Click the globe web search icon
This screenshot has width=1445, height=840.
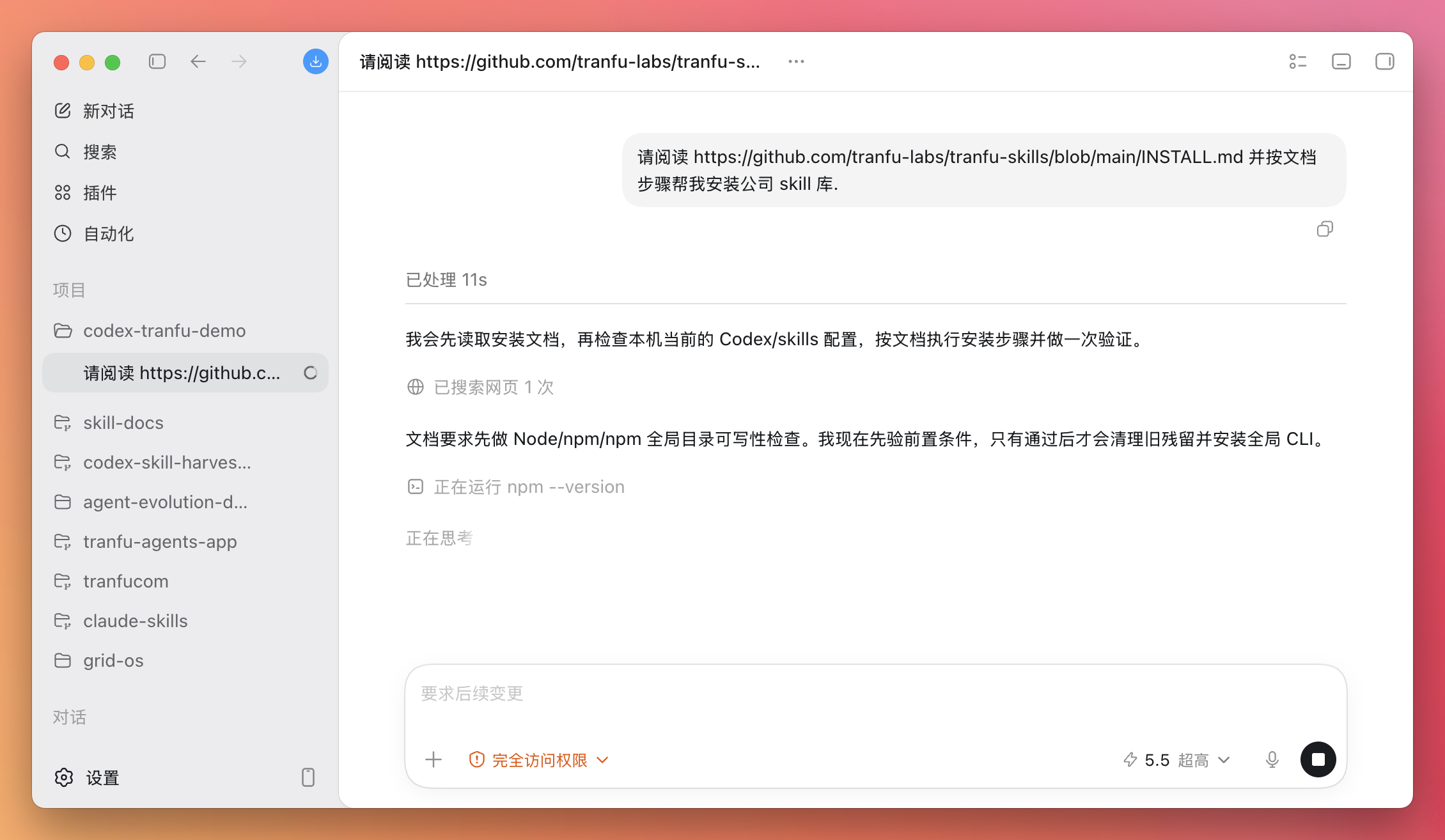(416, 387)
